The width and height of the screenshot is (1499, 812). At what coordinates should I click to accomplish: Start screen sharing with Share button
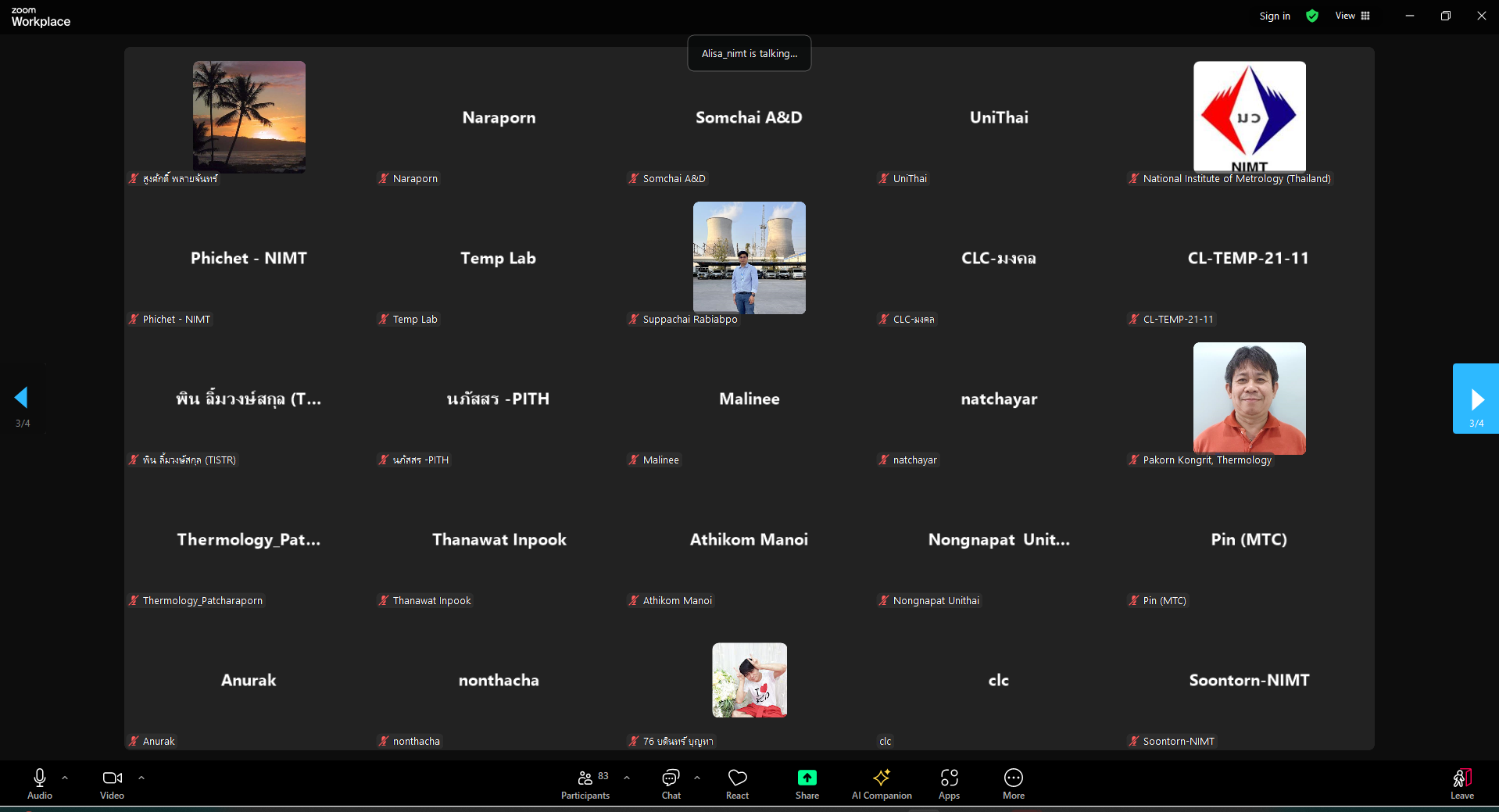[807, 784]
